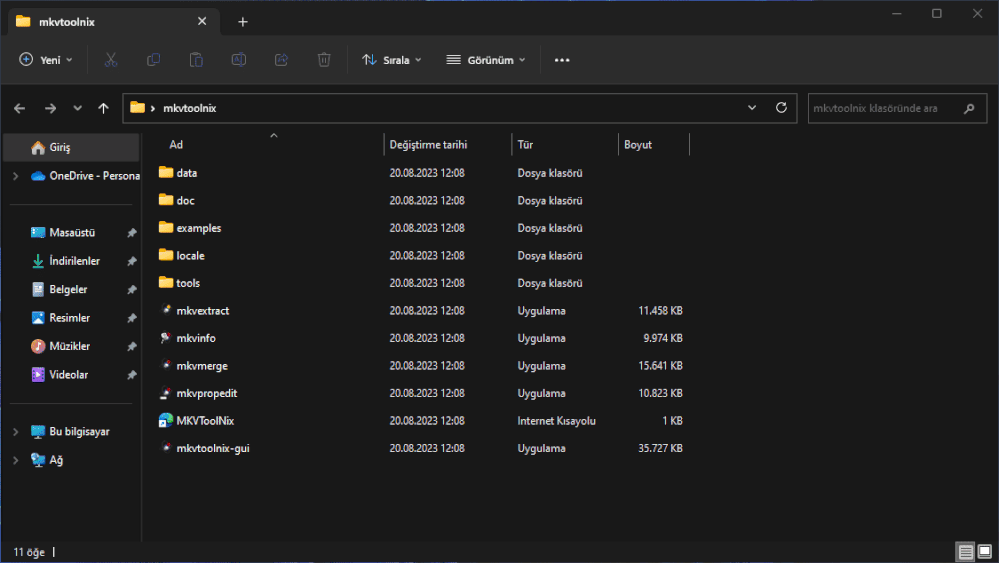Screen dimensions: 999x563
Task: Select the mkvtoolnix-gui application icon
Action: point(166,448)
